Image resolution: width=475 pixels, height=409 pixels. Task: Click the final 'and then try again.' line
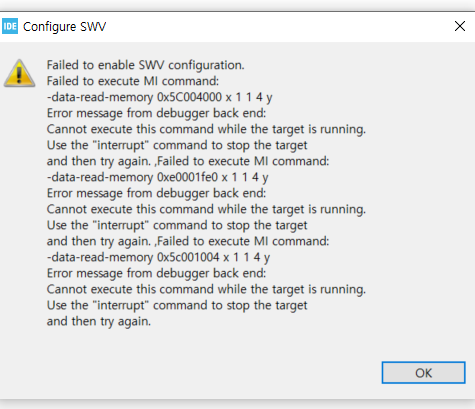point(99,321)
